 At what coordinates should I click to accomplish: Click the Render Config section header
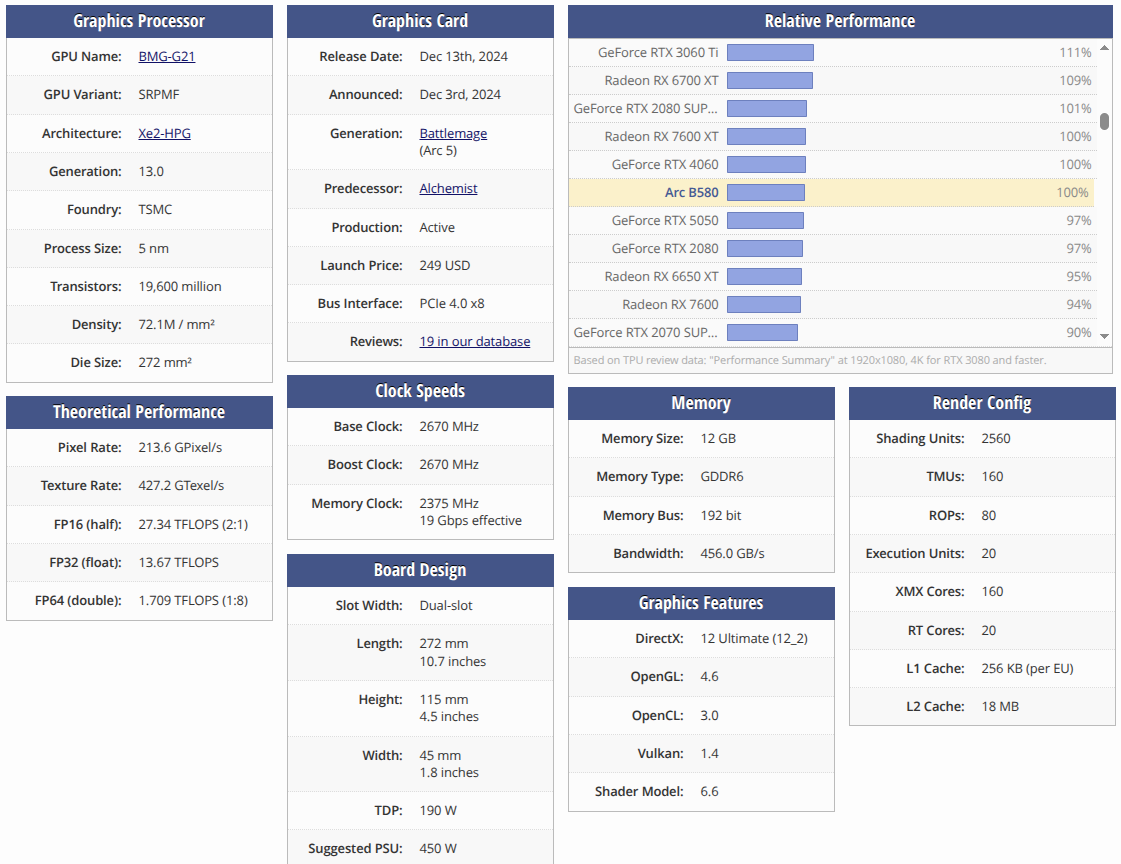[982, 403]
